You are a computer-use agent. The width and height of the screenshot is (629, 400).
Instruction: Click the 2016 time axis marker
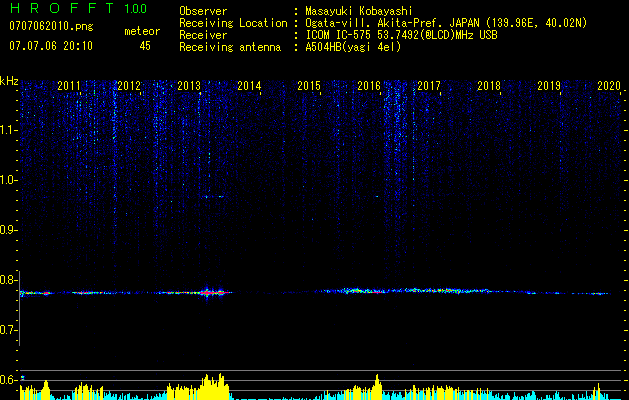(x=369, y=85)
